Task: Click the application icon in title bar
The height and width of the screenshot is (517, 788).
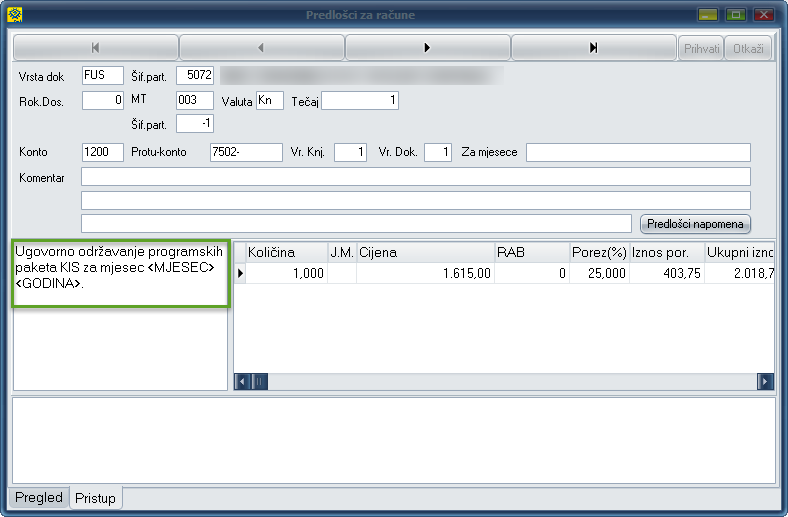Action: coord(13,15)
